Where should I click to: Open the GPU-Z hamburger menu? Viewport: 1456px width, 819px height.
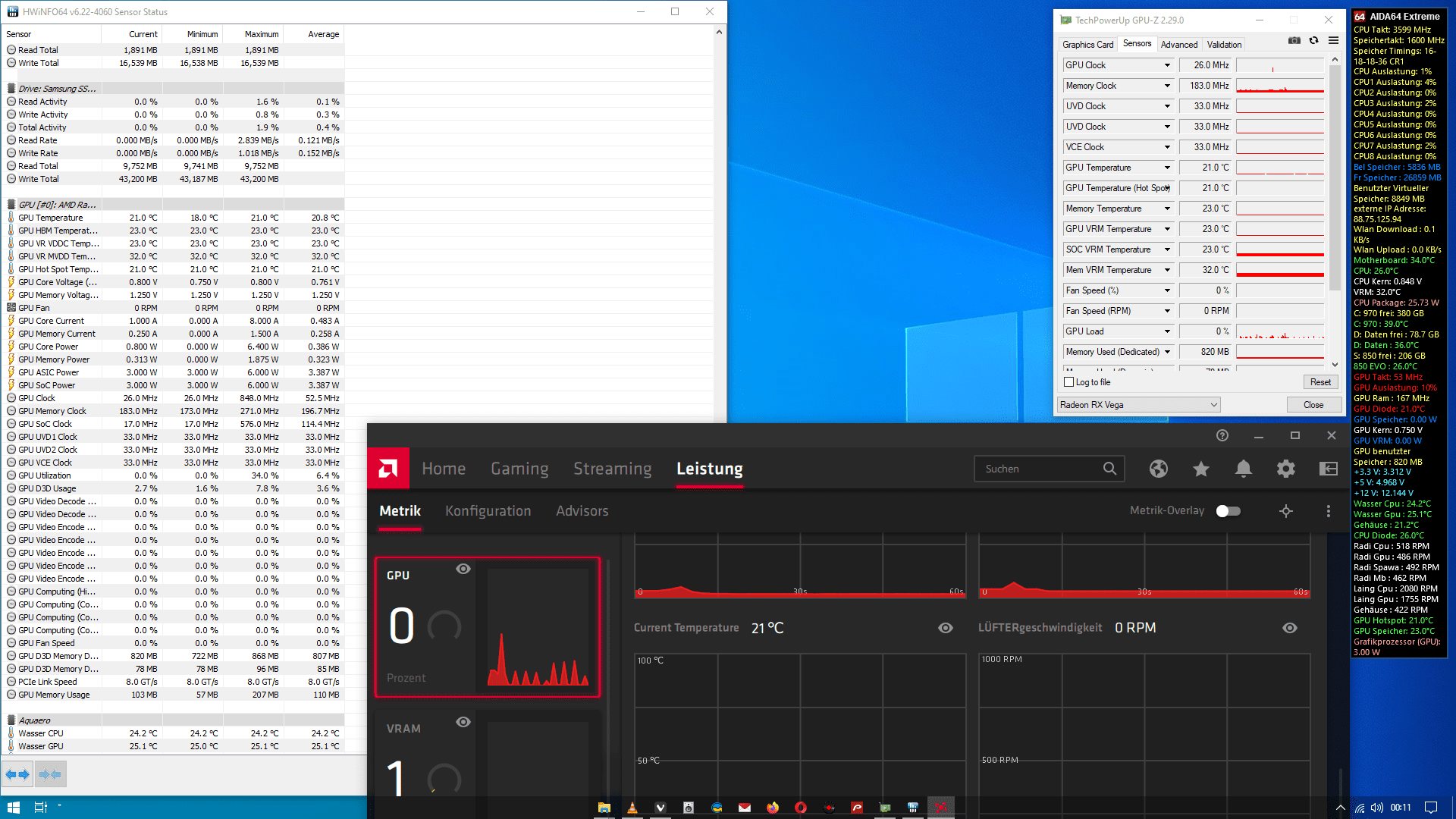coord(1333,41)
